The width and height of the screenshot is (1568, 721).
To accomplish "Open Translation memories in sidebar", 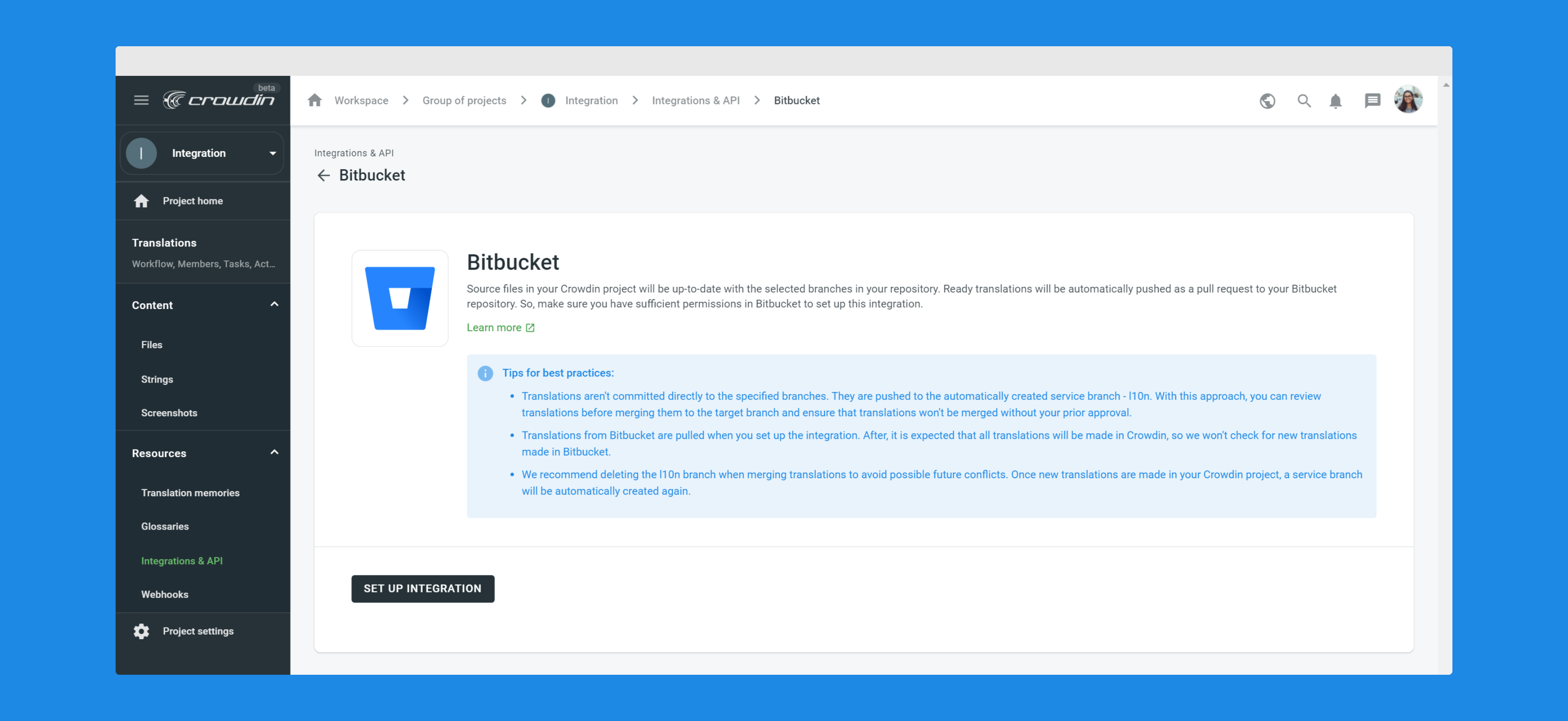I will [190, 493].
